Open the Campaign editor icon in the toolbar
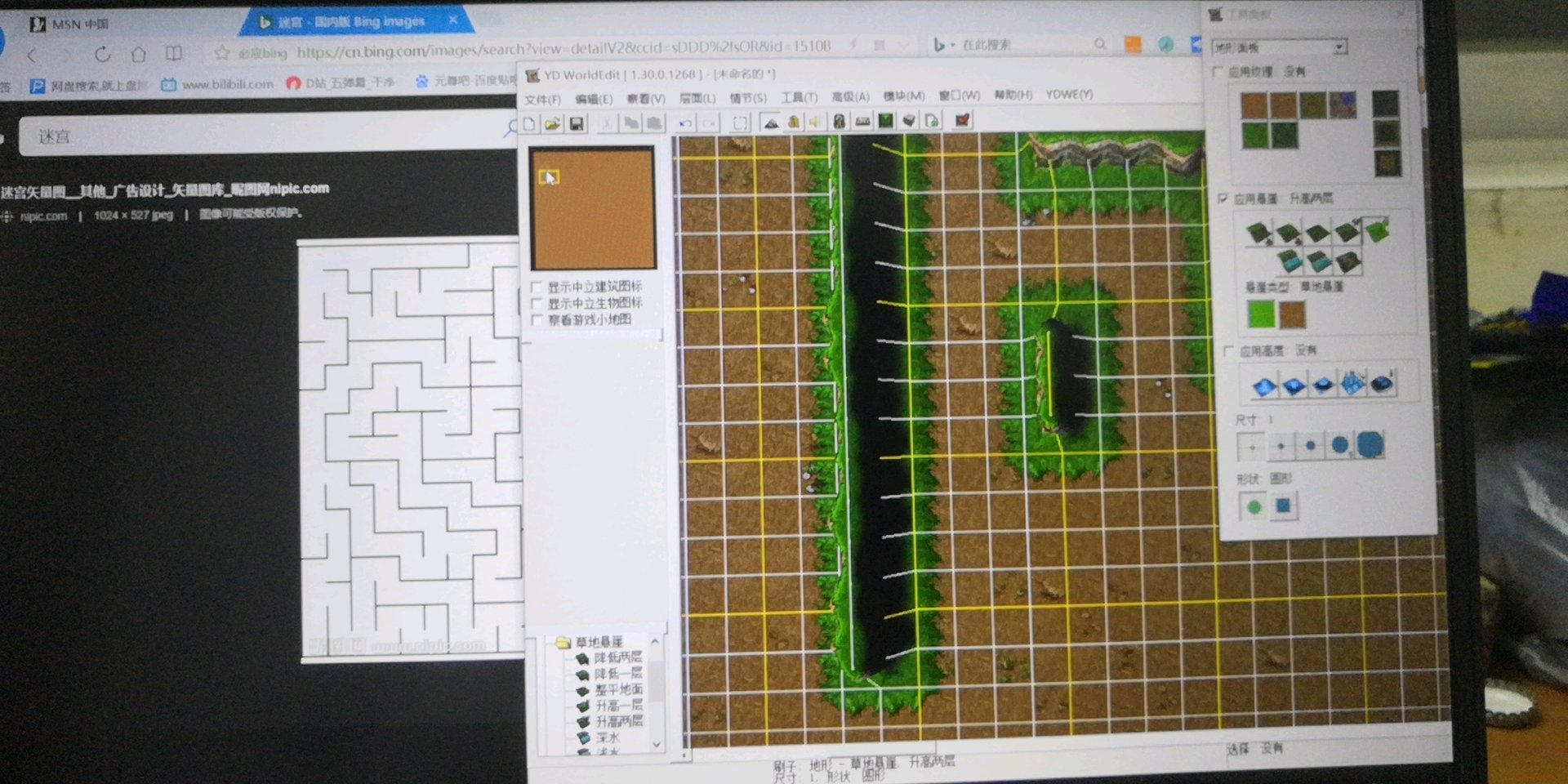 point(862,121)
